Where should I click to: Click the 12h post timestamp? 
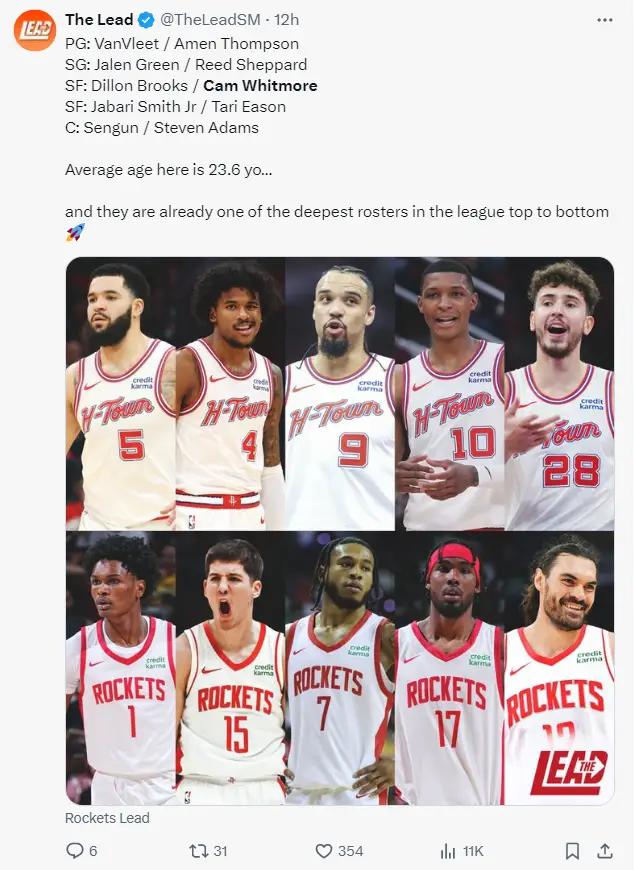tap(286, 20)
